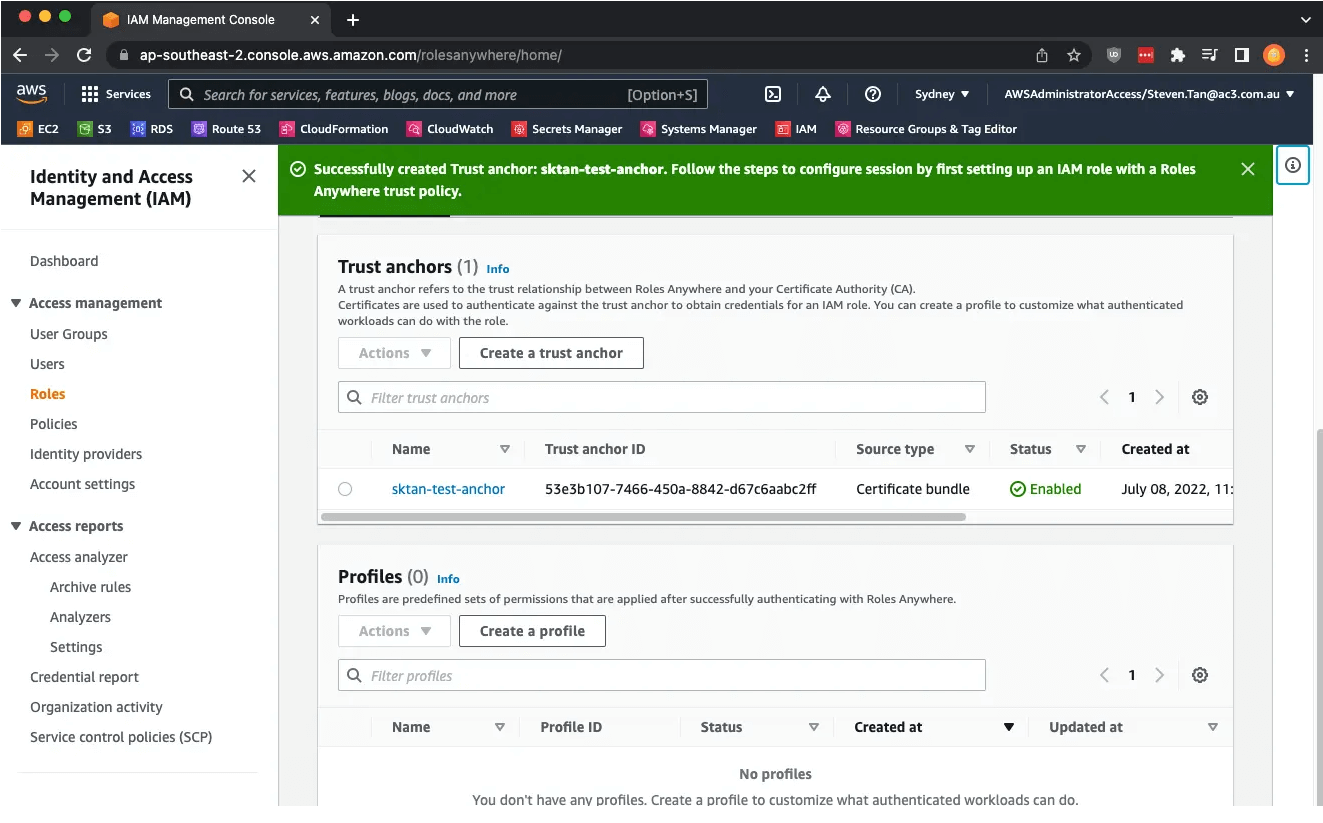Open AWS CloudShell icon
The image size is (1323, 823).
[x=773, y=94]
